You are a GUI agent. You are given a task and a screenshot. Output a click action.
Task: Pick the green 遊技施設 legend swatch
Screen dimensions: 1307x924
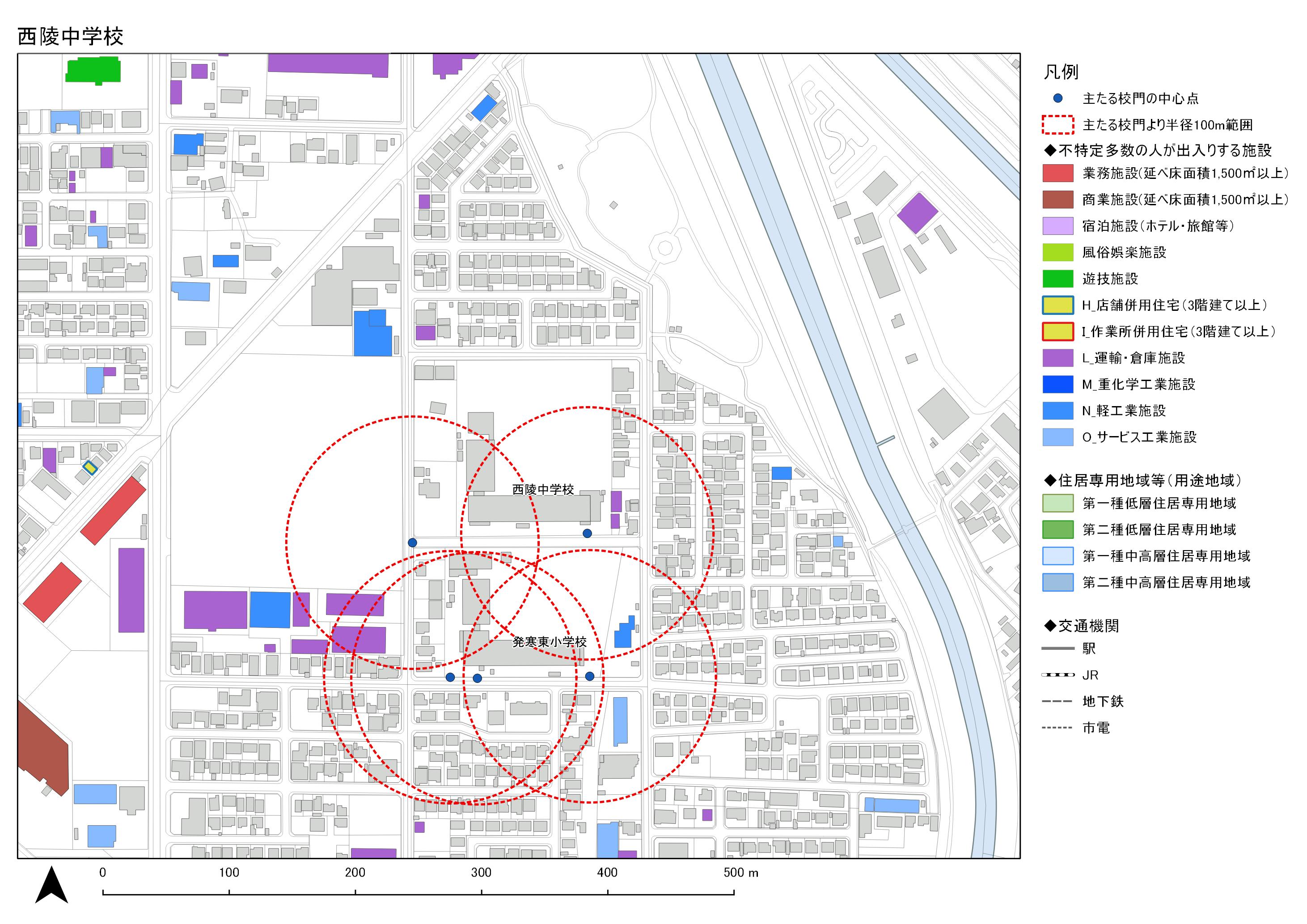[x=1057, y=278]
